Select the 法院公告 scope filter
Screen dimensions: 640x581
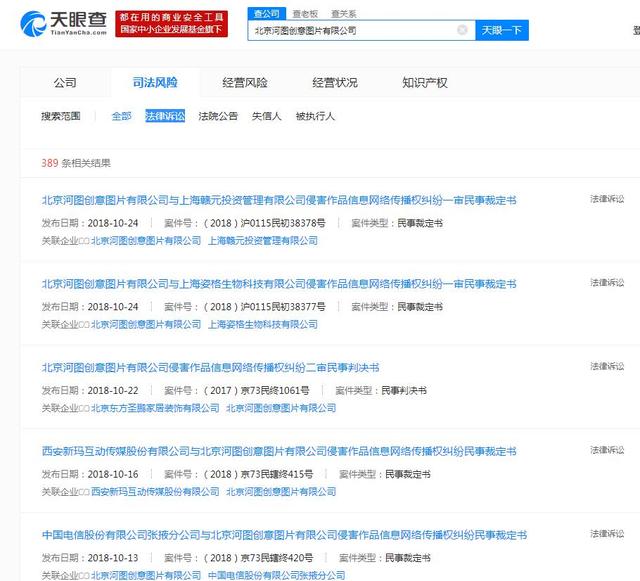218,117
